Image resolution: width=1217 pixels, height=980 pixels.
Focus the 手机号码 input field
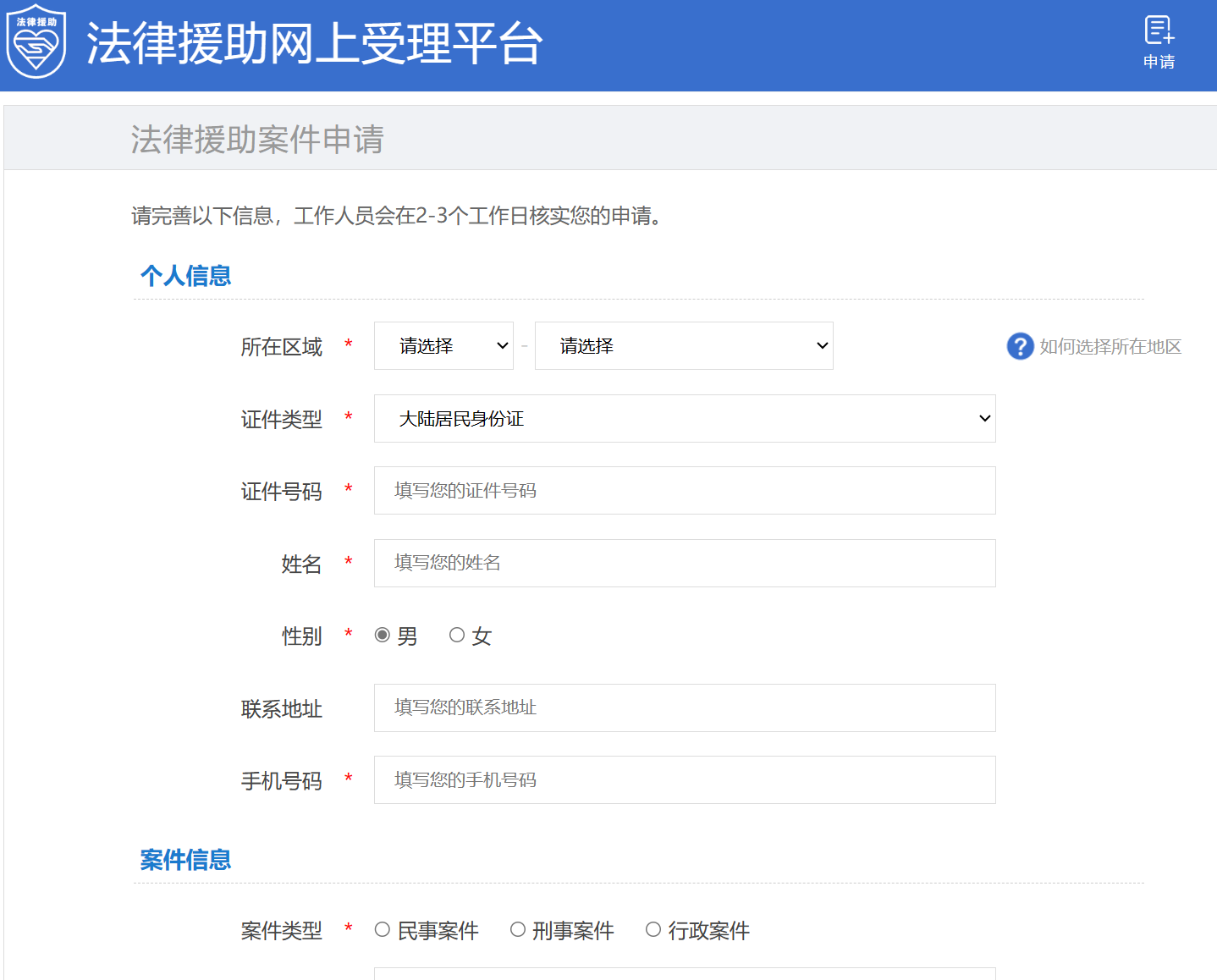point(685,780)
